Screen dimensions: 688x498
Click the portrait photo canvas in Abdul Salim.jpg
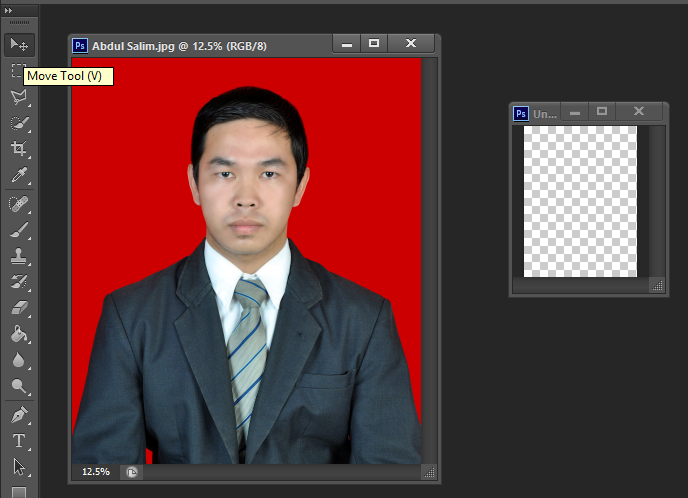click(247, 261)
